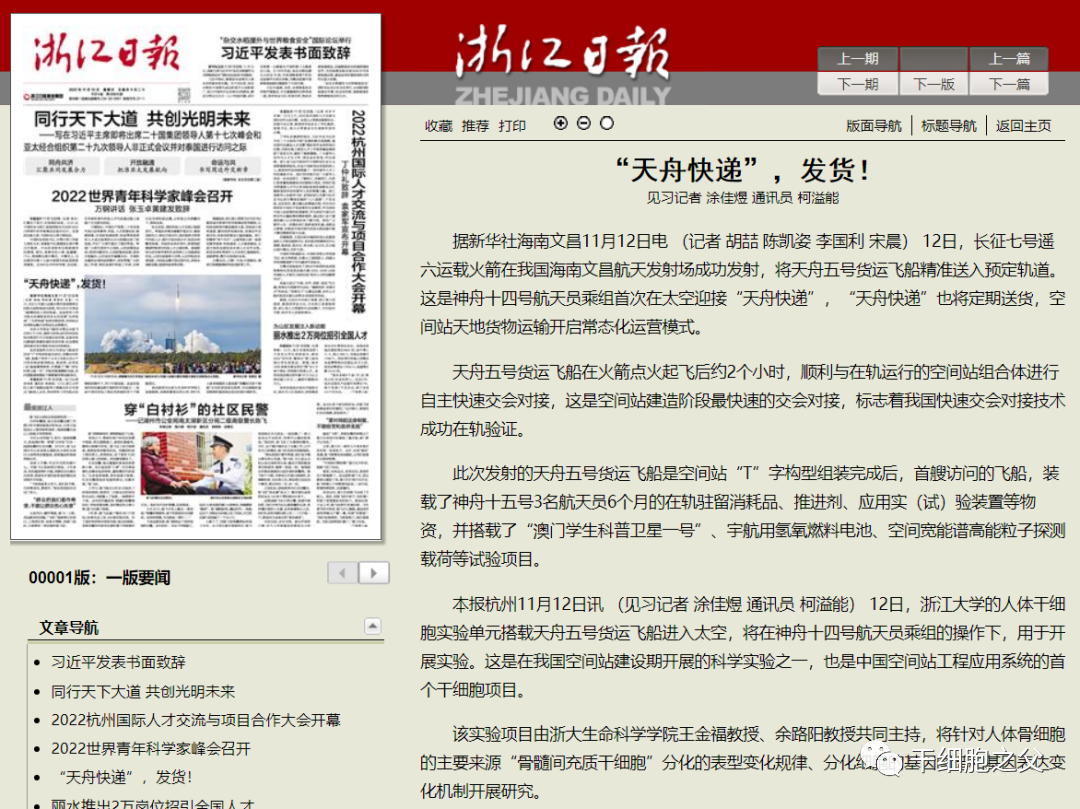
Task: Click the 上一期 button
Action: click(858, 59)
